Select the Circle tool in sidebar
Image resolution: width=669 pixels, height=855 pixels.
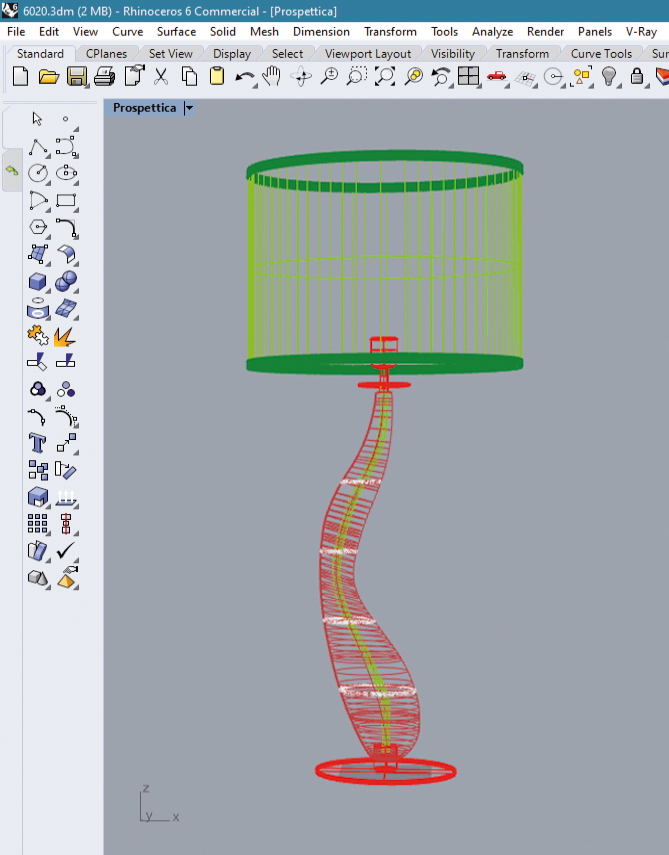coord(38,173)
